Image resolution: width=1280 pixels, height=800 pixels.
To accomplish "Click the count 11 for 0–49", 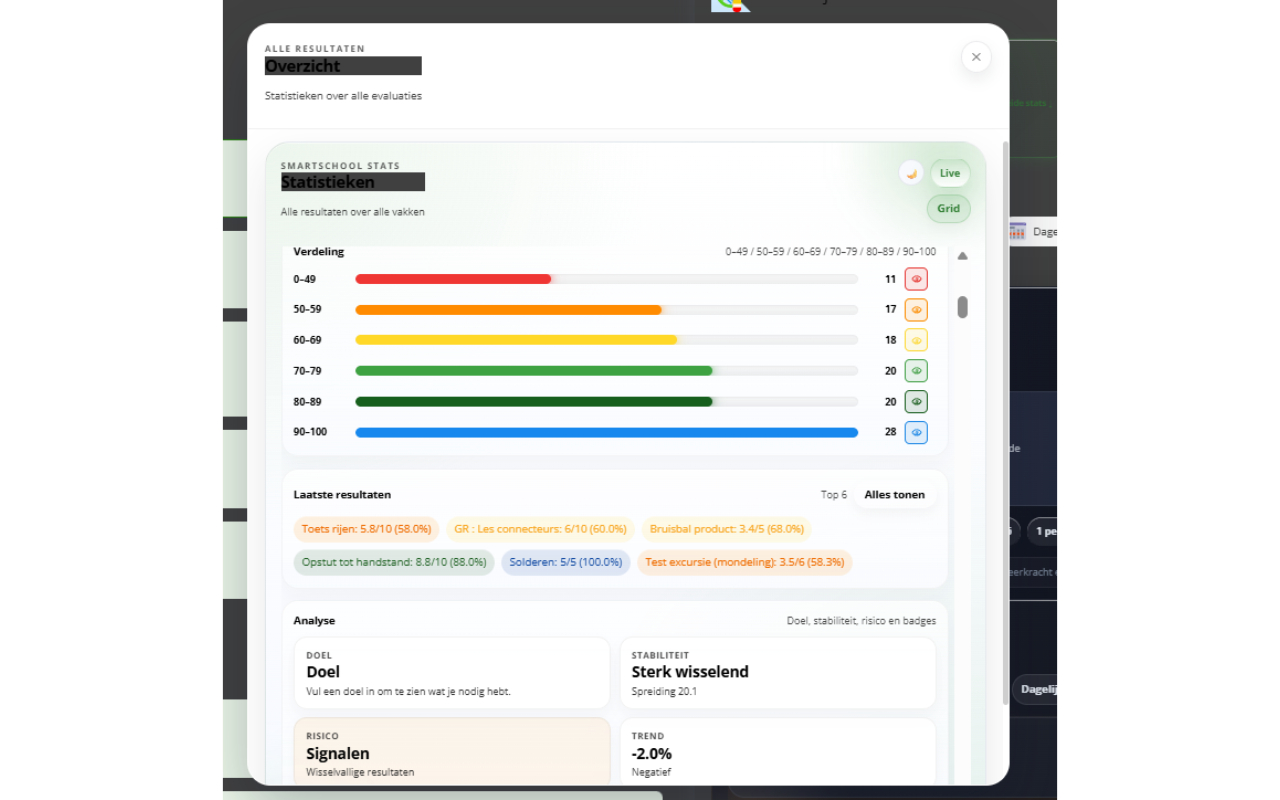I will coord(891,279).
